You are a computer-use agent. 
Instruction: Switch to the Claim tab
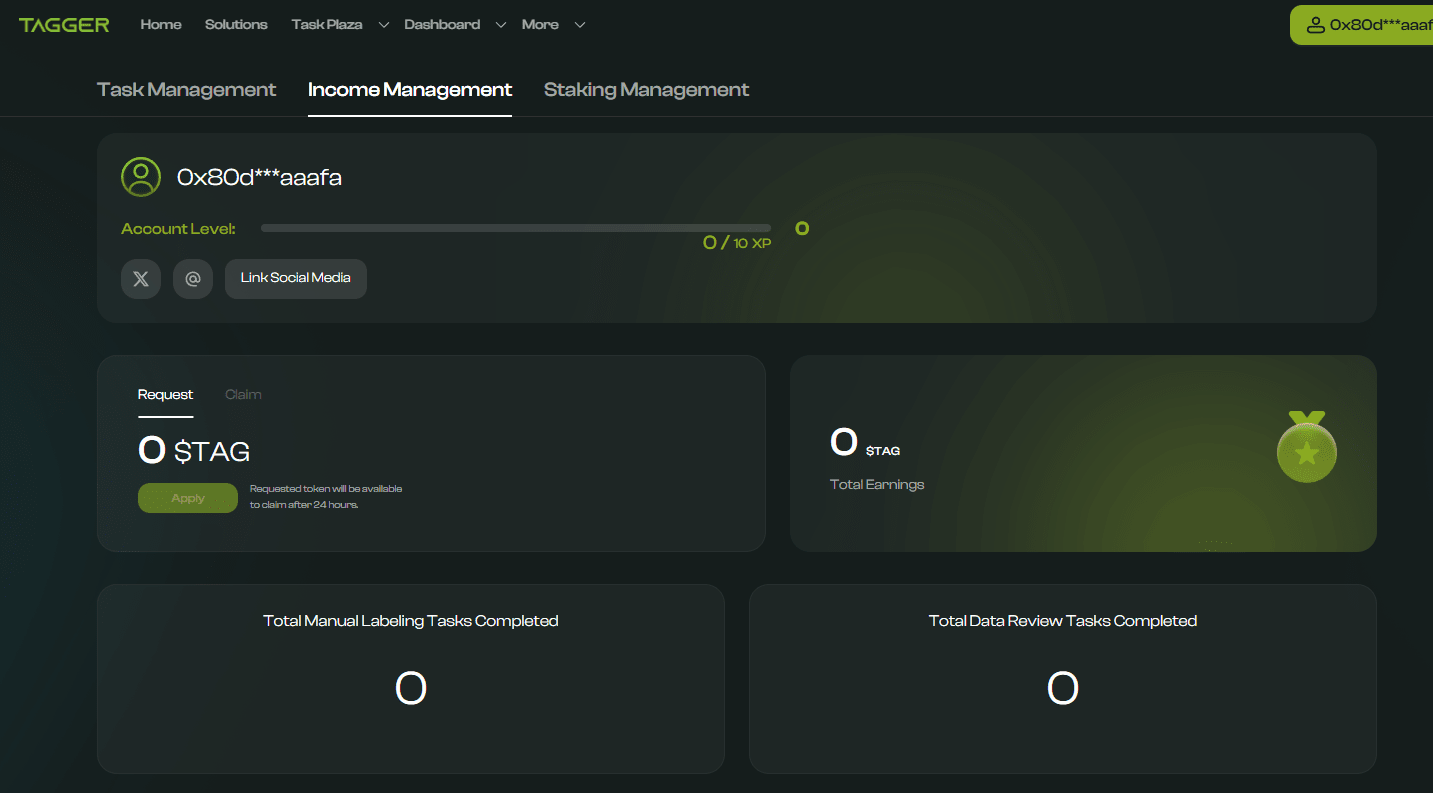(243, 395)
